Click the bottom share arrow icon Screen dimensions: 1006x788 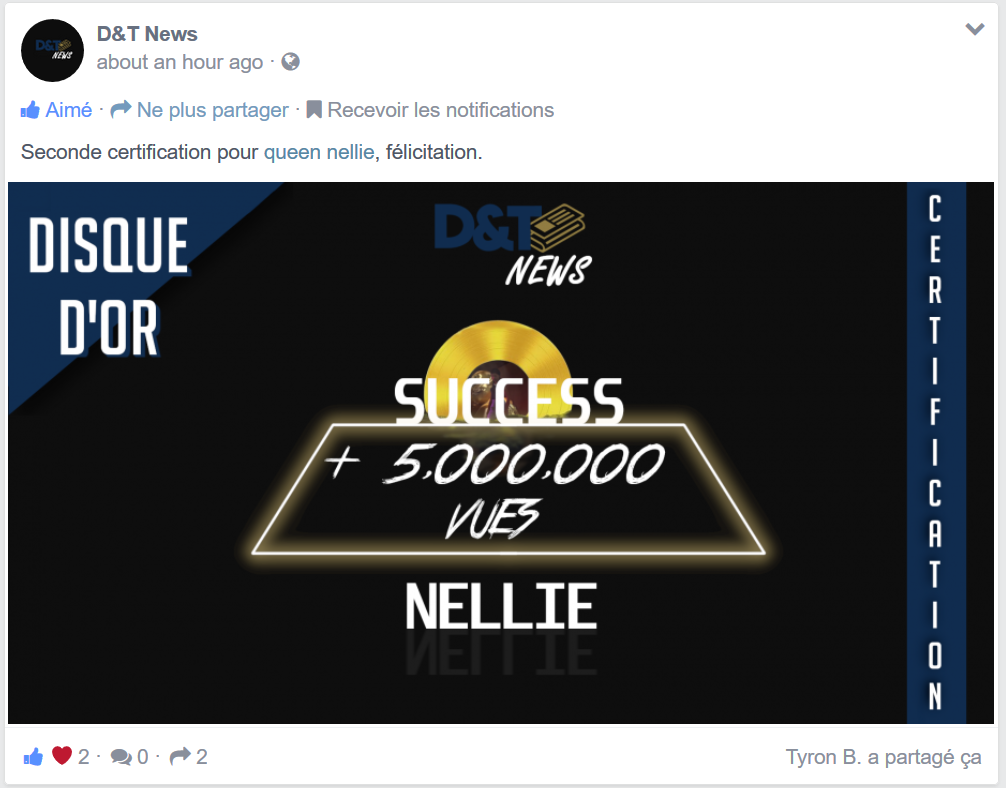pos(180,757)
